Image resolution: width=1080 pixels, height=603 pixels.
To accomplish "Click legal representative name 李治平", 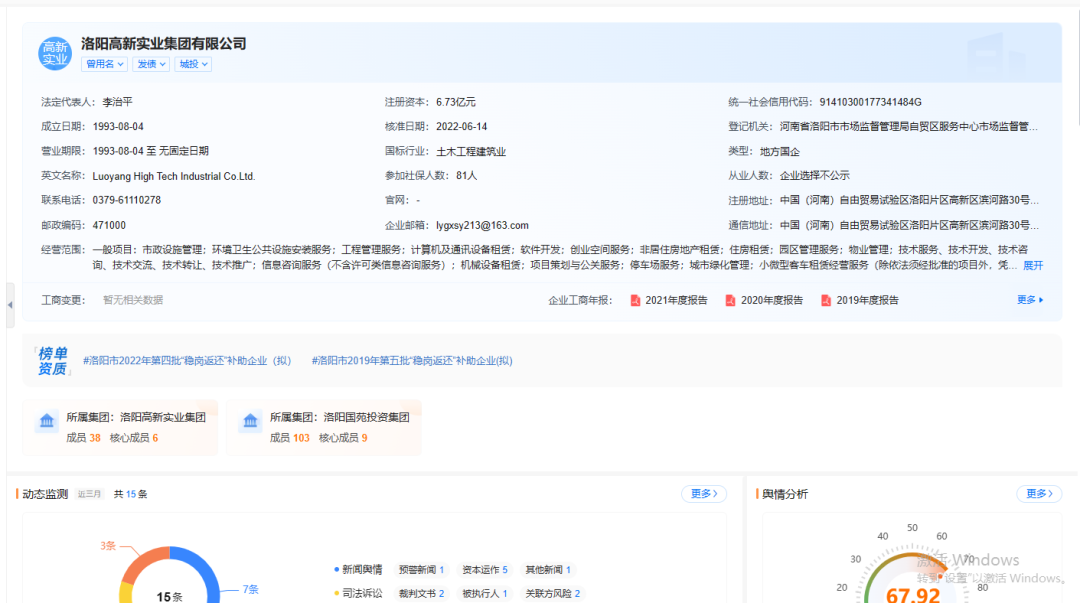I will click(x=117, y=102).
